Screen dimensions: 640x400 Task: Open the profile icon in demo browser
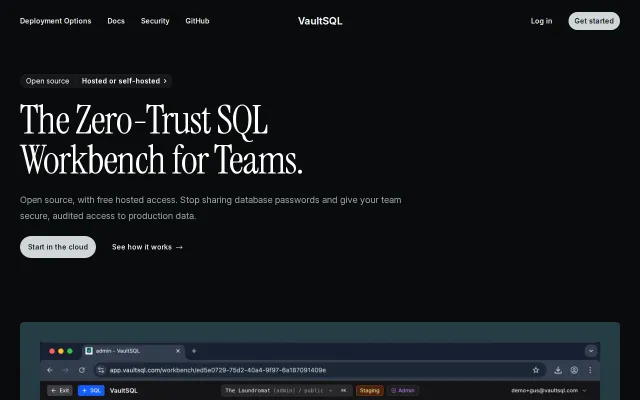point(574,370)
